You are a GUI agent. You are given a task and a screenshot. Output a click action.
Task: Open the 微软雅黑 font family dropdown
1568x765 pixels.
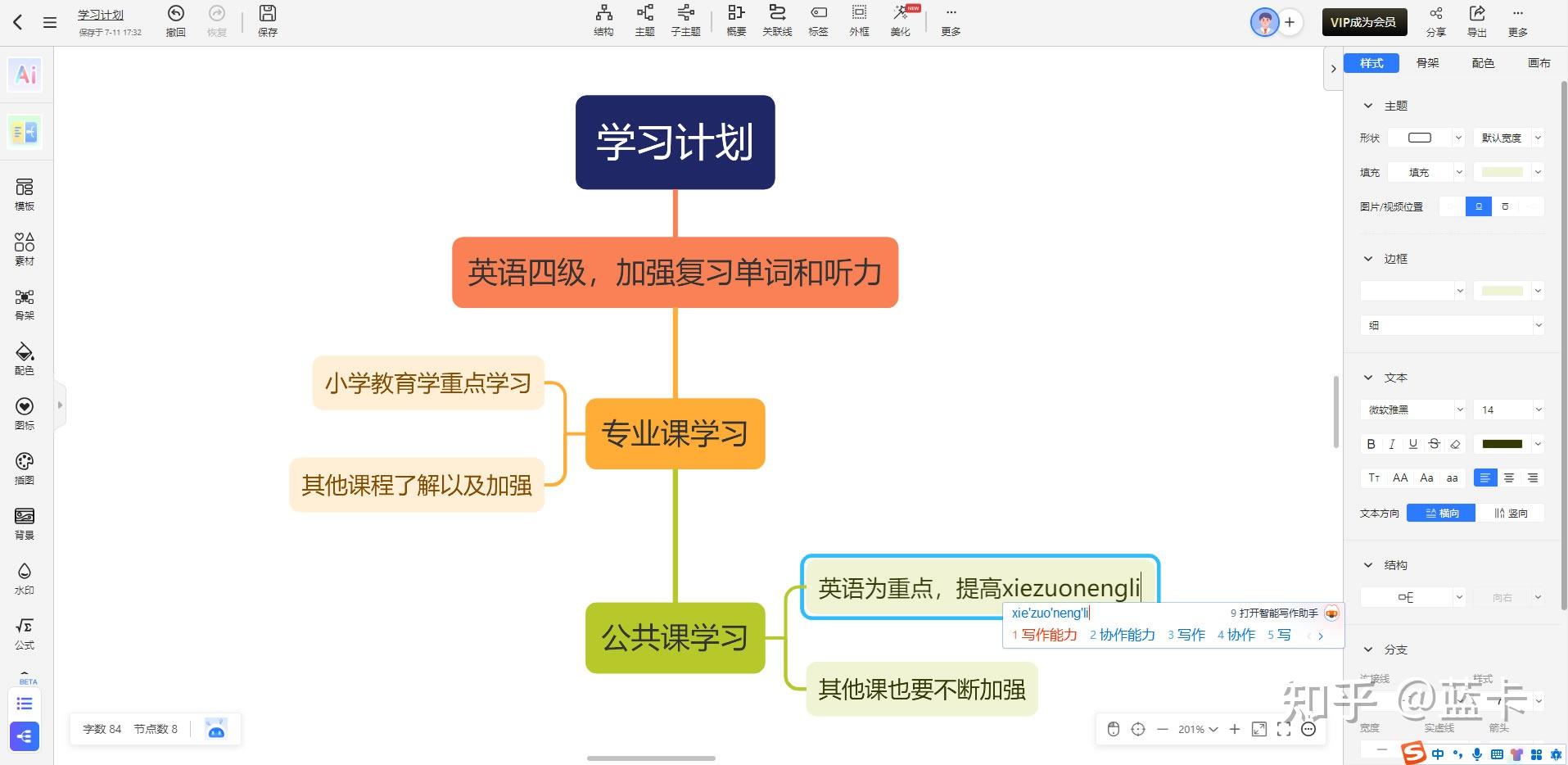(1411, 409)
